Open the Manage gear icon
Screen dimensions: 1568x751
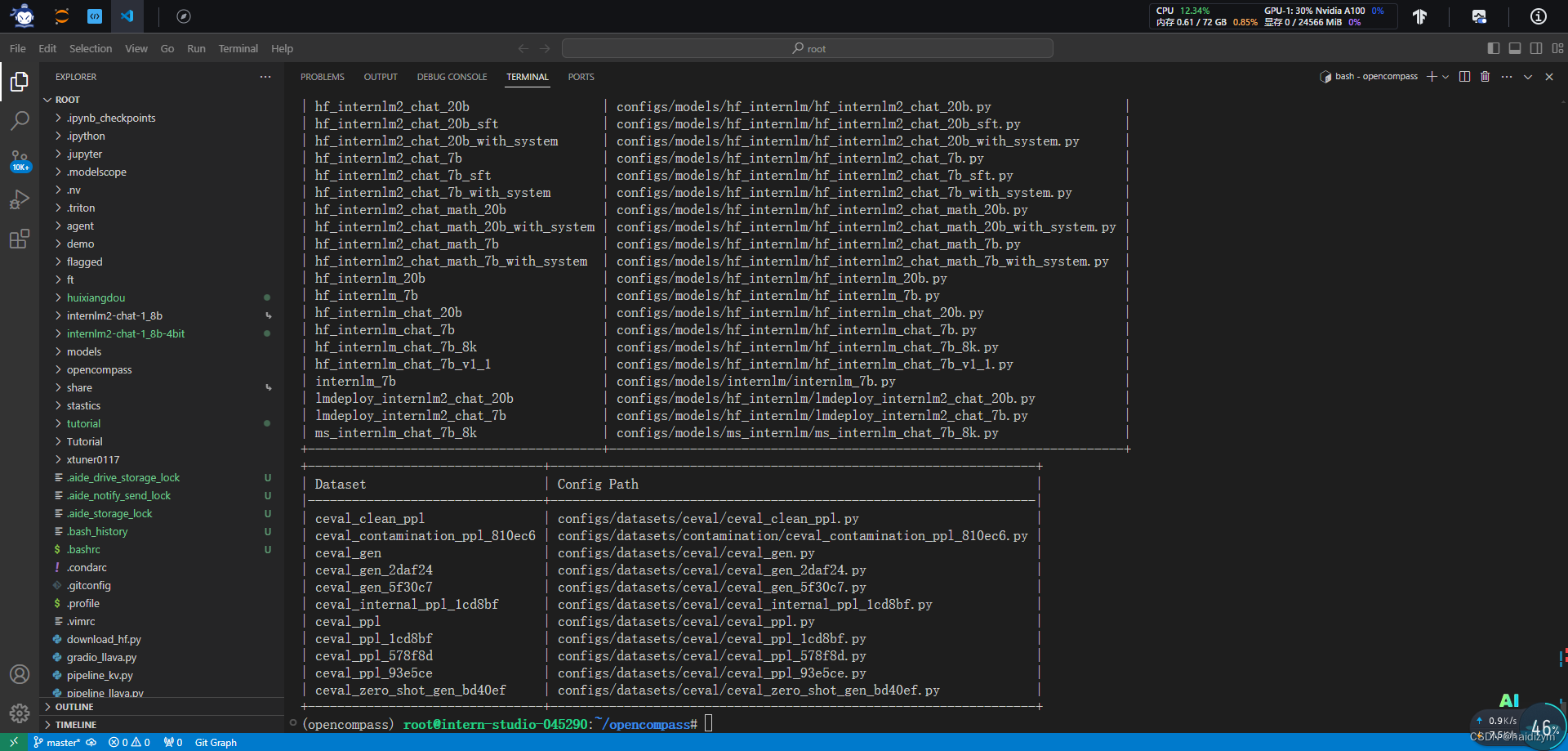point(20,713)
